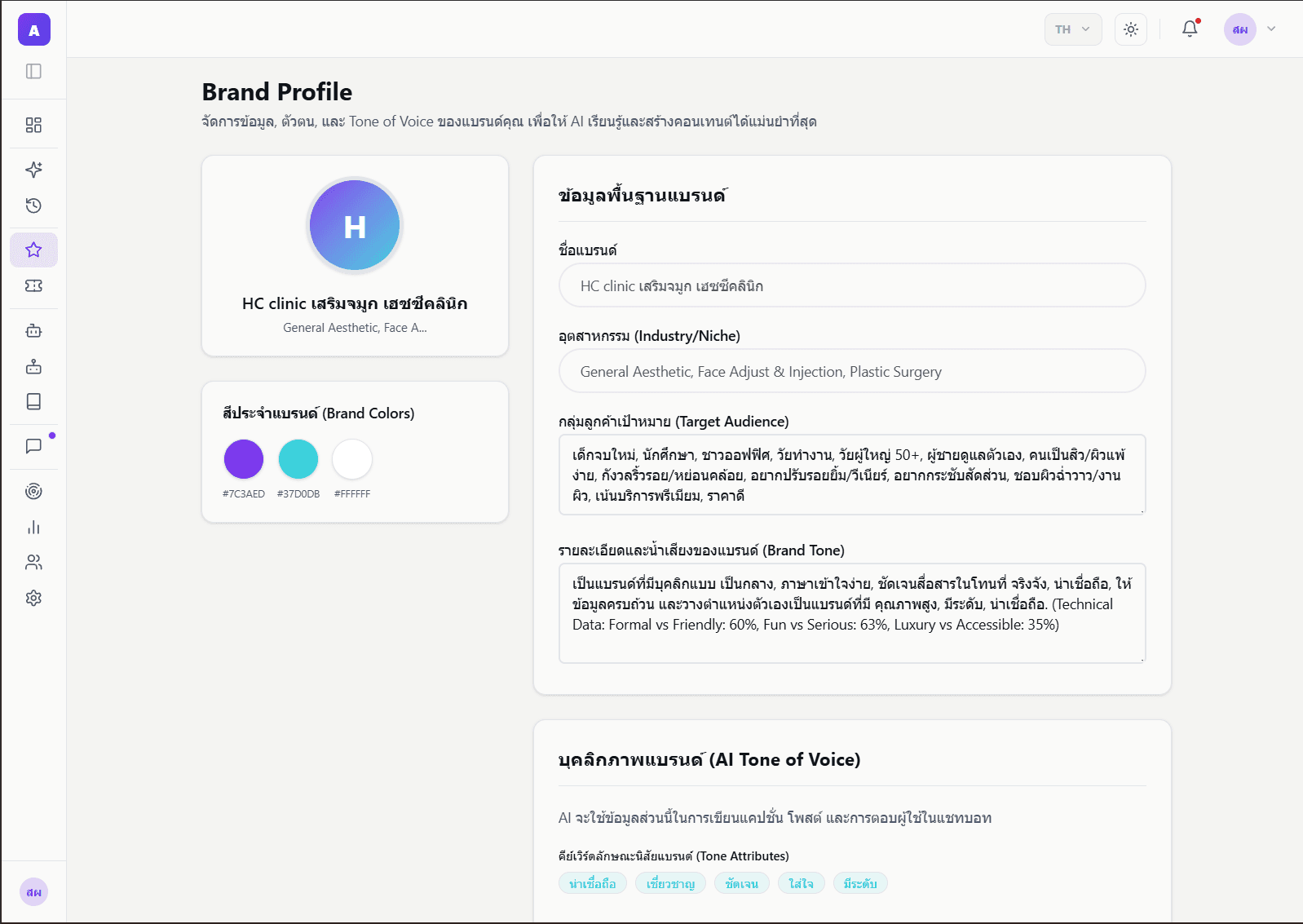
Task: Open the history clock icon
Action: coord(33,206)
